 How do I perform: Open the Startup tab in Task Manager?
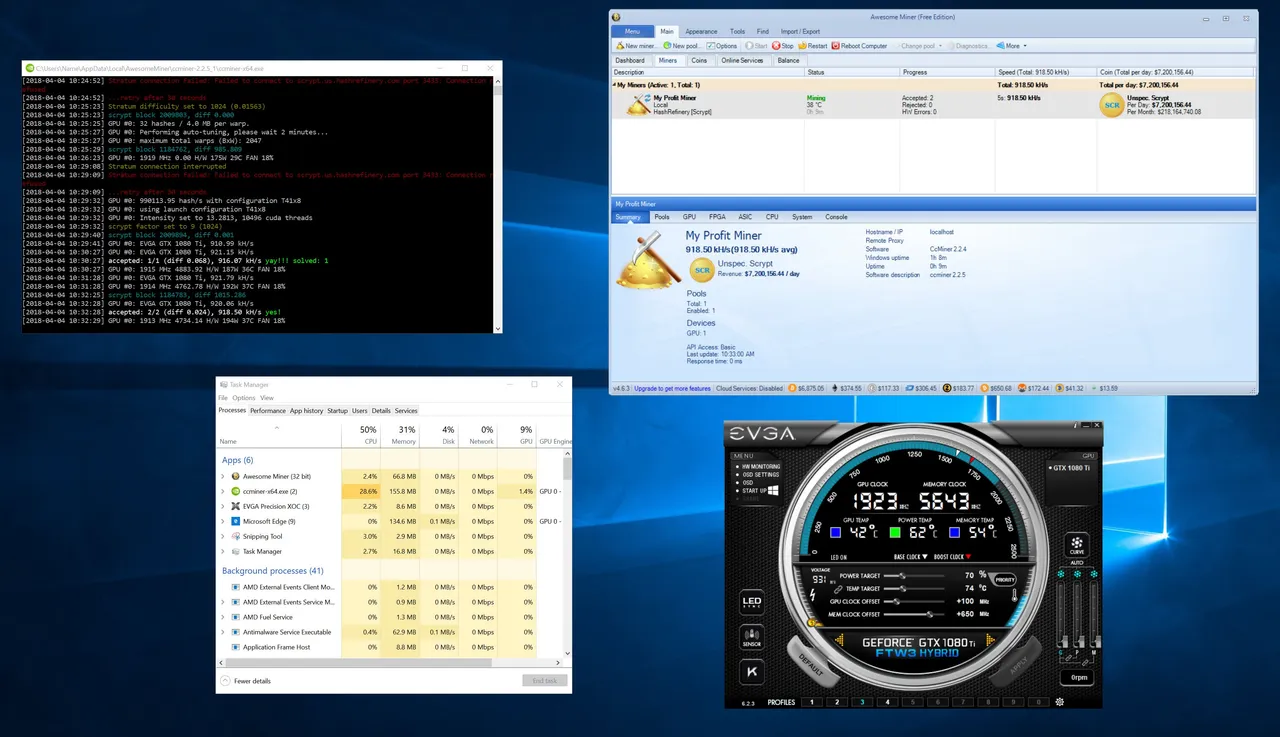(337, 411)
